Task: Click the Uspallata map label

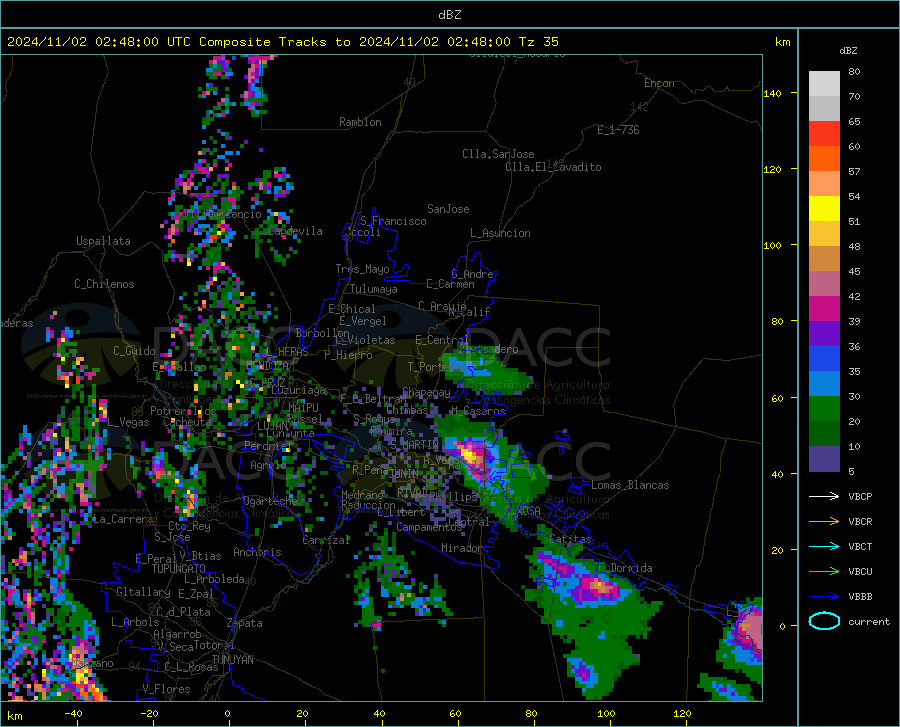Action: point(103,241)
